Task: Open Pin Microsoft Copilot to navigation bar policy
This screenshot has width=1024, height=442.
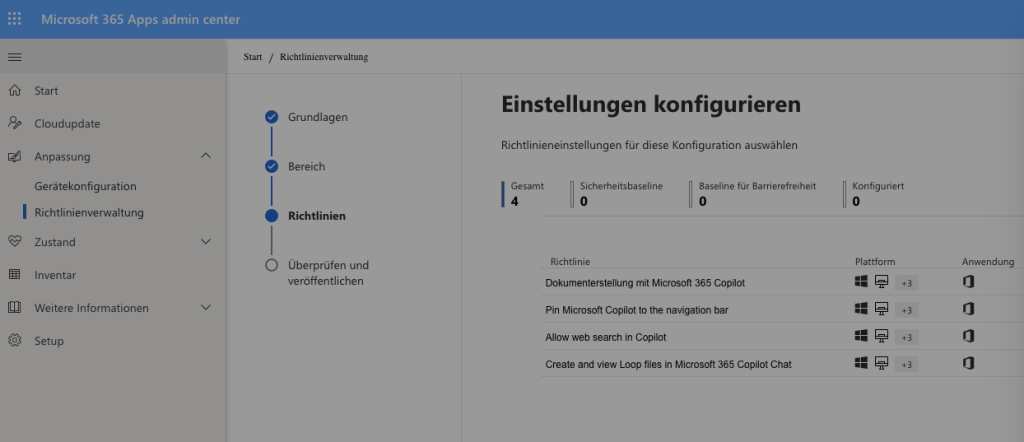Action: click(x=637, y=310)
